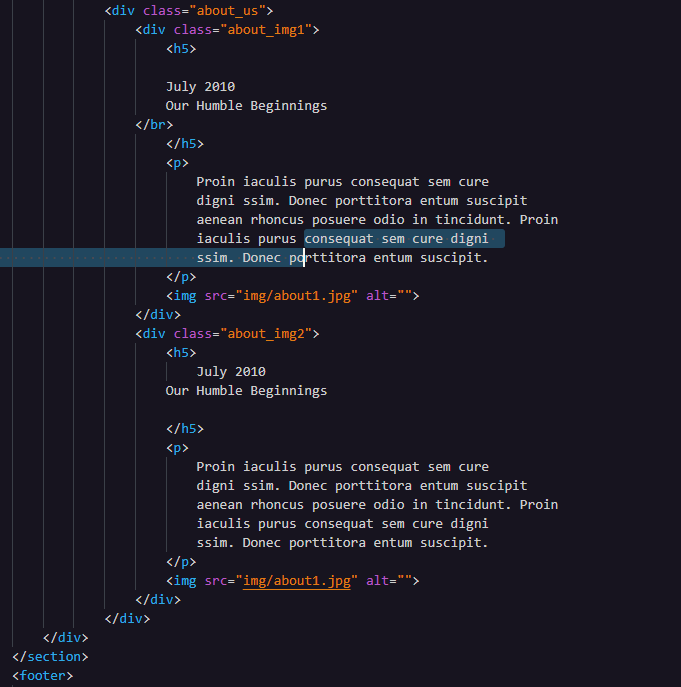Click the </div> closing about_img1
The image size is (681, 687).
158,315
